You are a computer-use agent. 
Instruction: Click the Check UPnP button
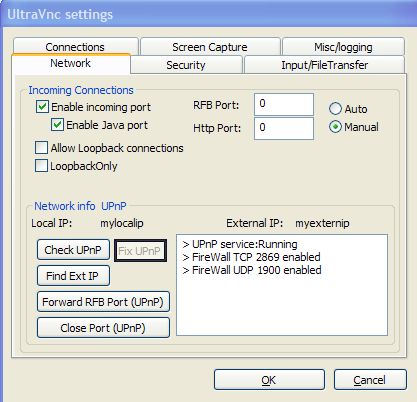[x=73, y=250]
